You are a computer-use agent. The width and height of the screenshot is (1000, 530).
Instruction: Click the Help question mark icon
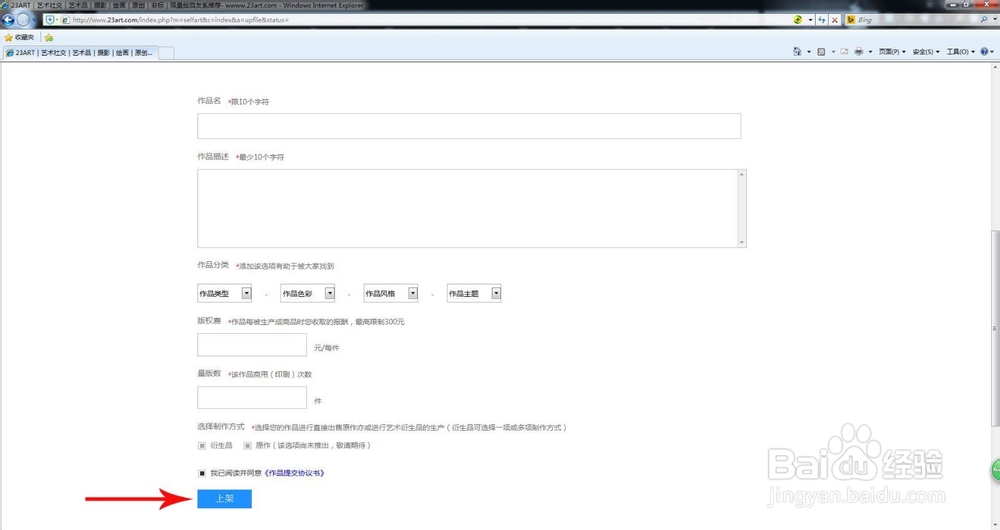pyautogui.click(x=984, y=52)
